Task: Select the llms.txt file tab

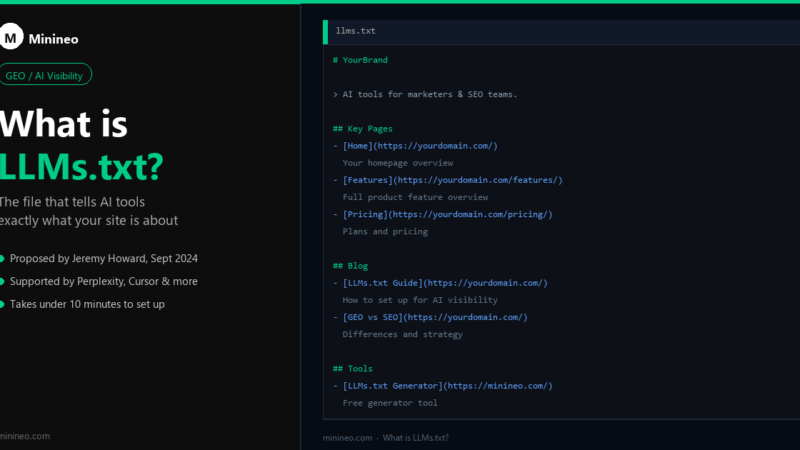Action: pyautogui.click(x=356, y=31)
